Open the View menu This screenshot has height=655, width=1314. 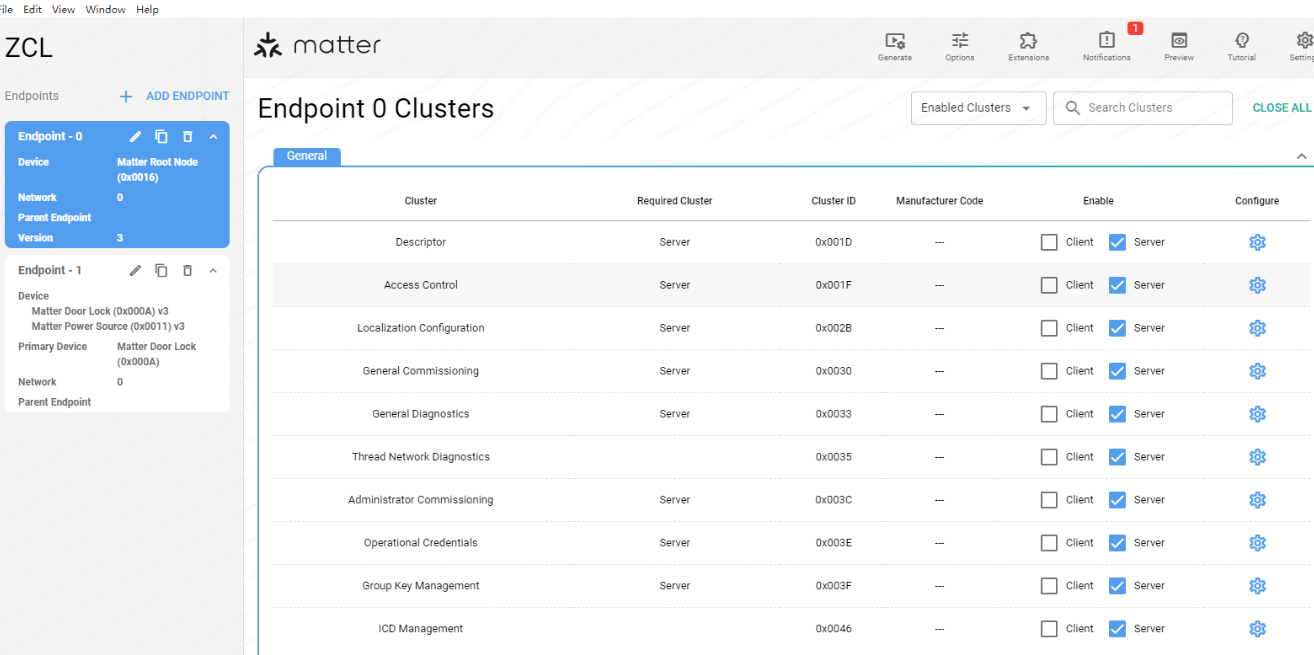pos(63,9)
